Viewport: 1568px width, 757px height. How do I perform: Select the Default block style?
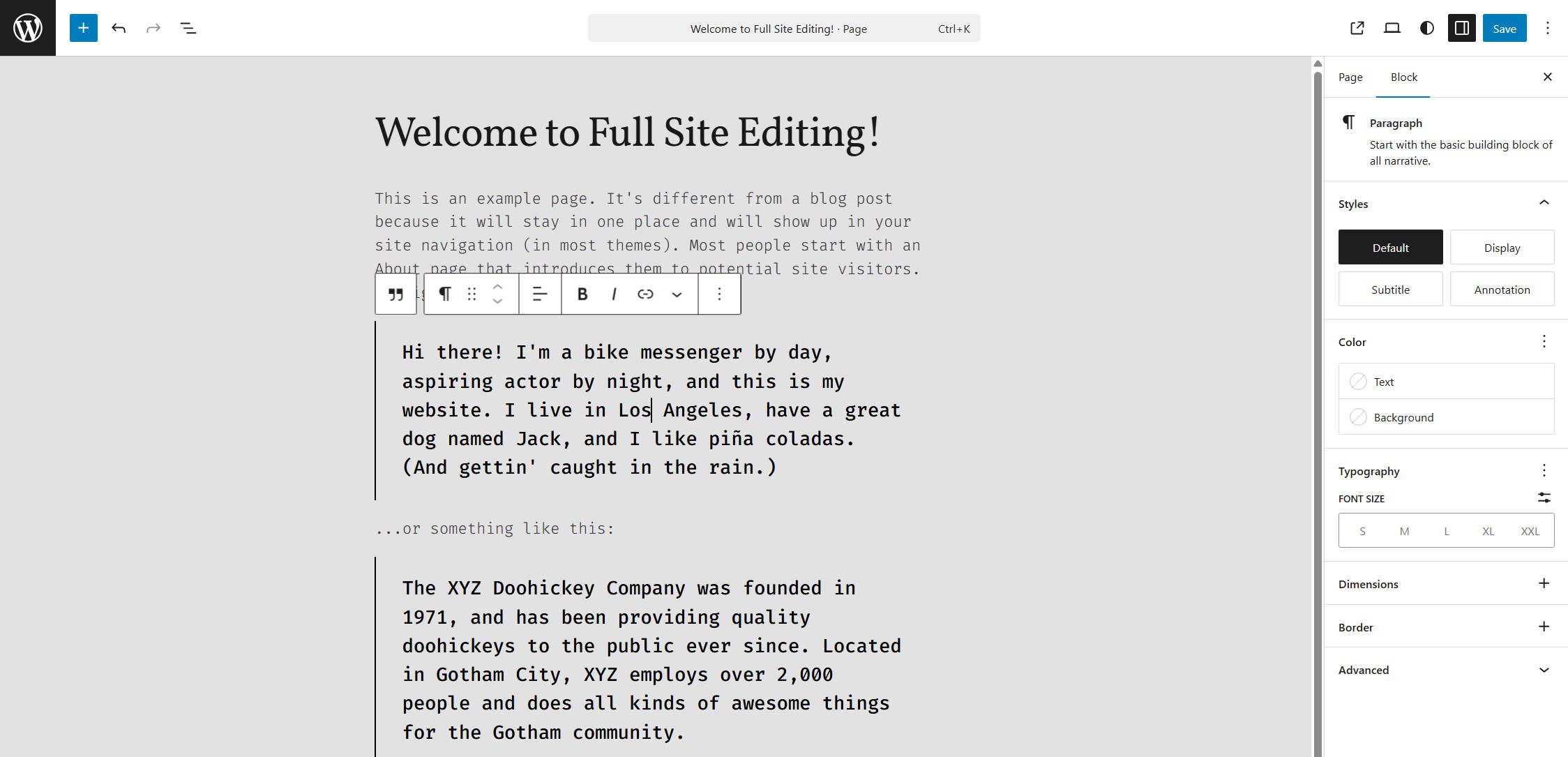[x=1390, y=247]
